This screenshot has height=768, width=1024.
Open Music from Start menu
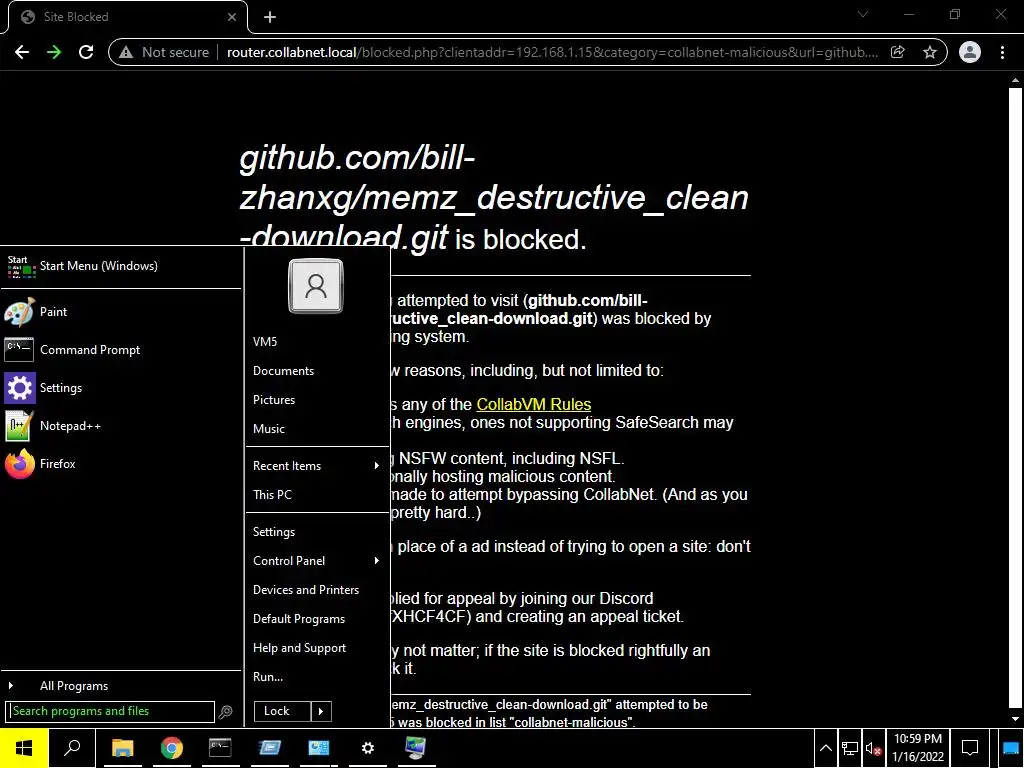coord(317,429)
